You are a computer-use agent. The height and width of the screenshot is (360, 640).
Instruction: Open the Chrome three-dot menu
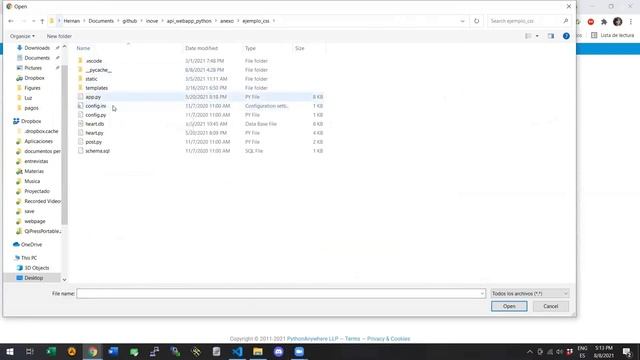click(x=631, y=22)
